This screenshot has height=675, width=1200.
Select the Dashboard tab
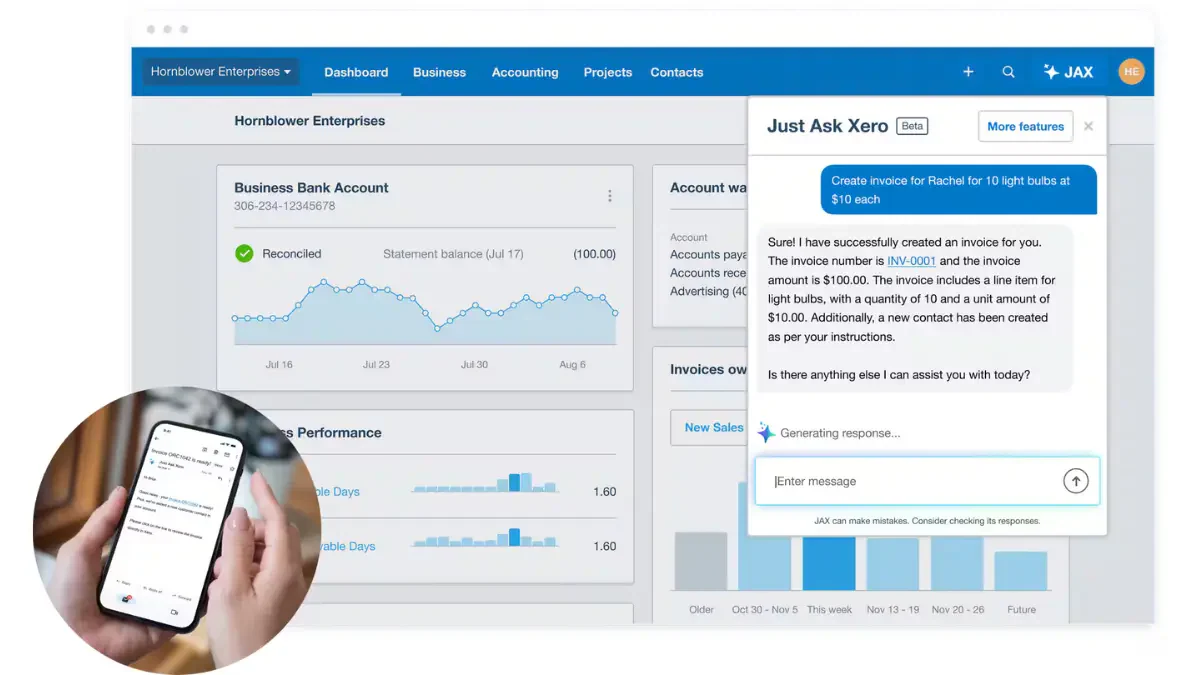(x=356, y=72)
